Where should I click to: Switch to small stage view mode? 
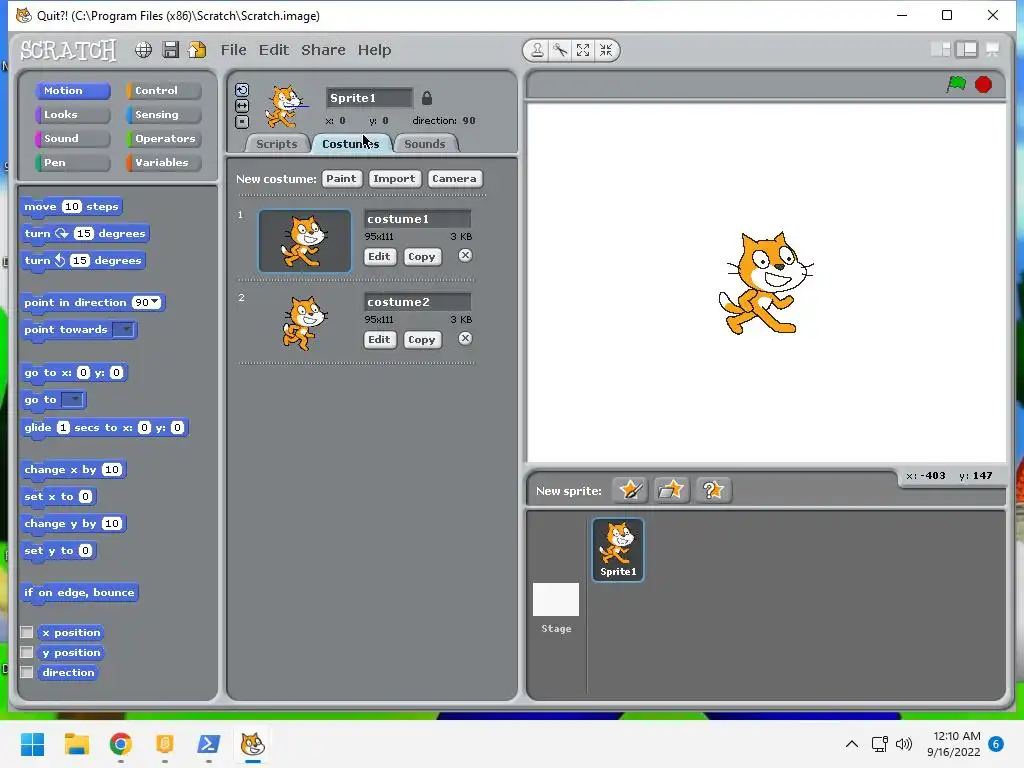click(940, 50)
